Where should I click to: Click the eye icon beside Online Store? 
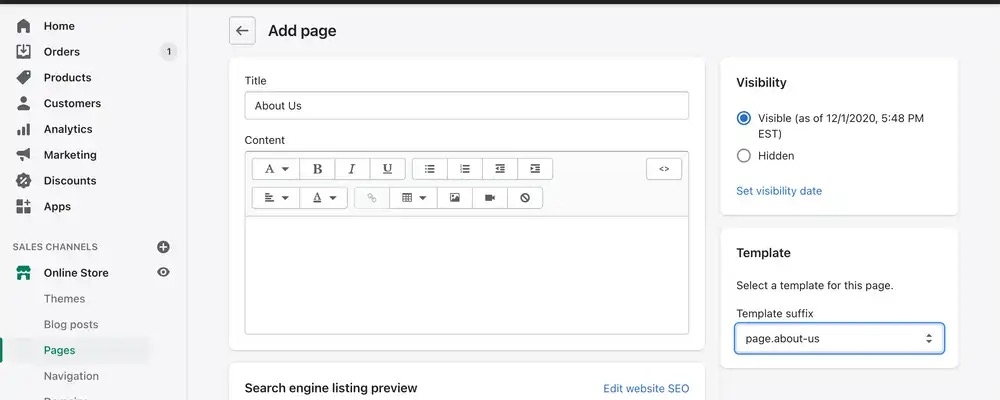tap(163, 272)
